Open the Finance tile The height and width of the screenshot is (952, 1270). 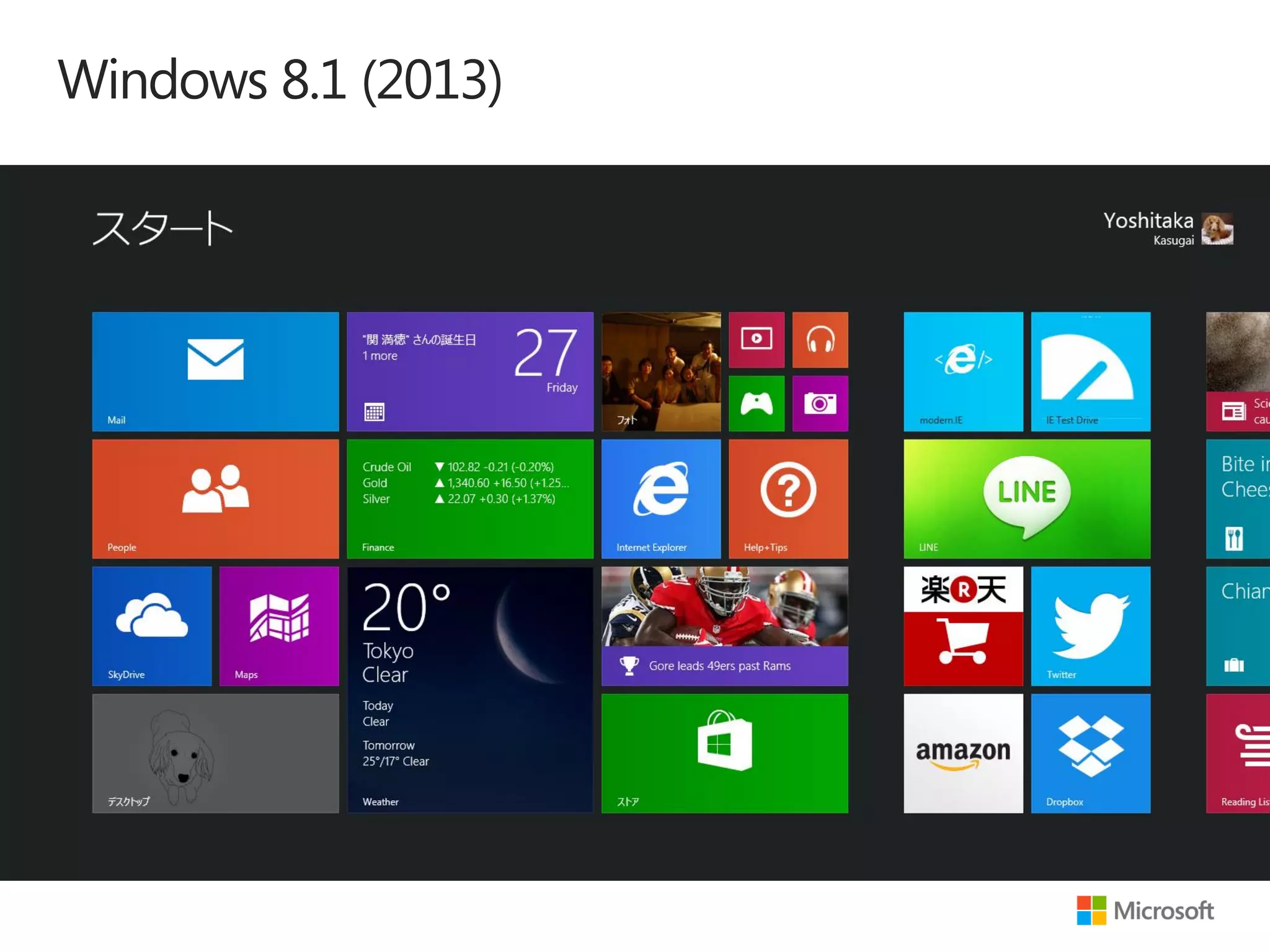470,499
